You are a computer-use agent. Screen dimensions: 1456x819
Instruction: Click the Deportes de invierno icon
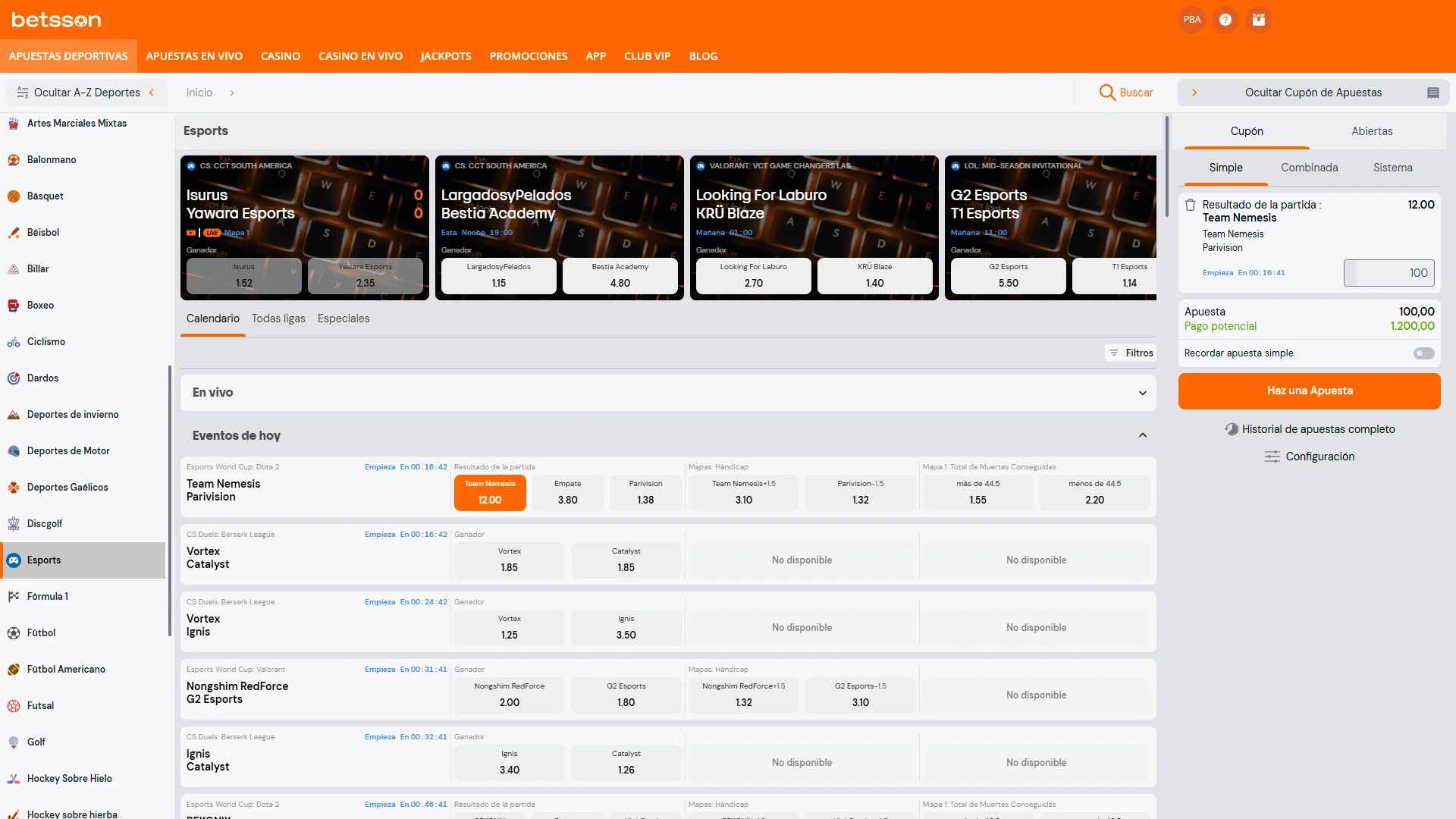coord(14,414)
